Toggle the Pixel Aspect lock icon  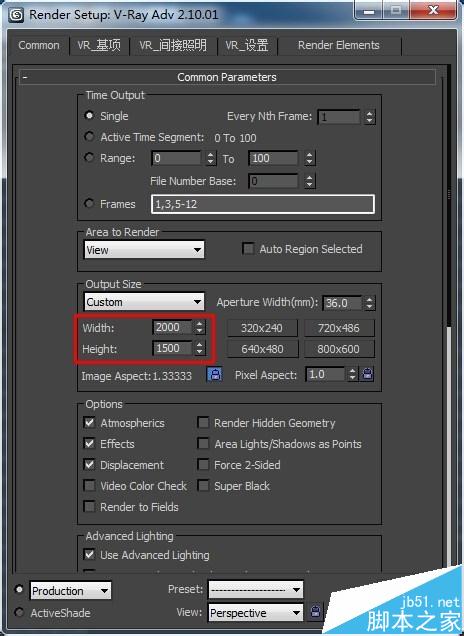367,374
